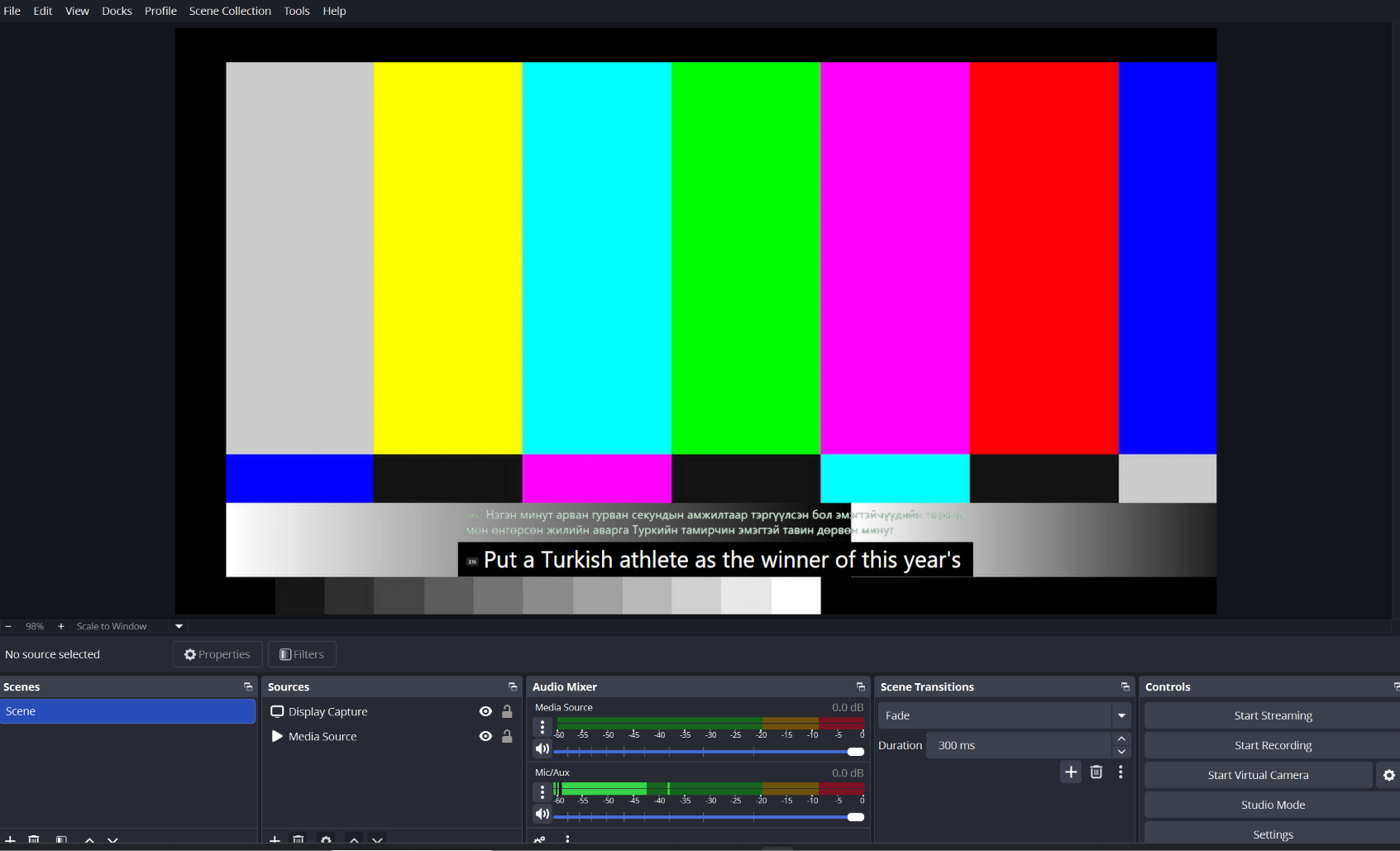Viewport: 1400px width, 851px height.
Task: Open the Scene Collection menu
Action: pos(230,11)
